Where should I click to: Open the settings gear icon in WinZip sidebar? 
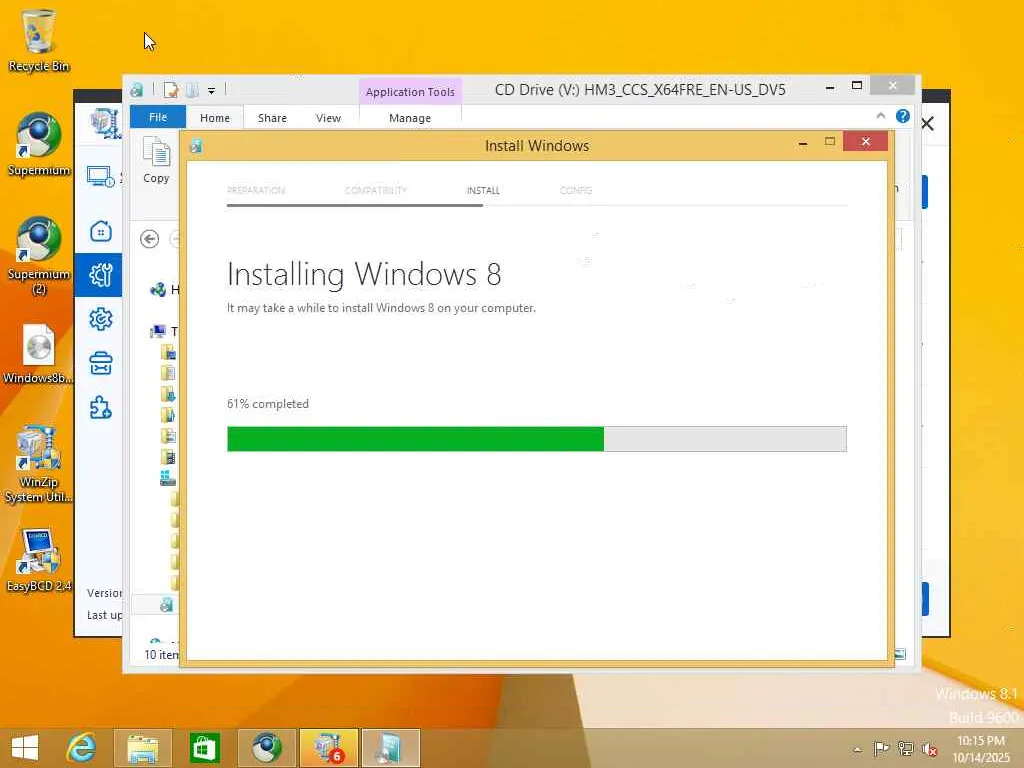(101, 319)
